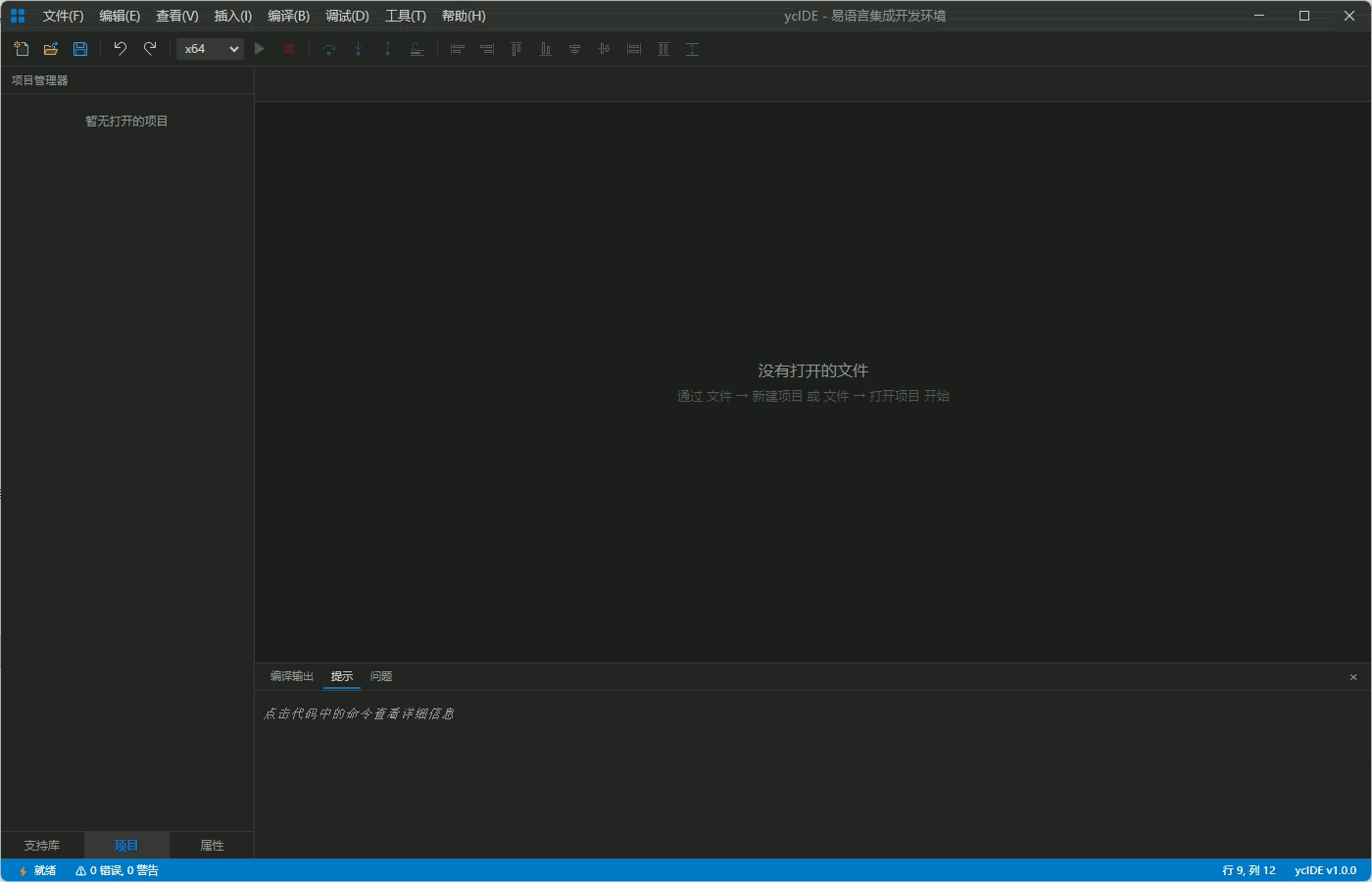The width and height of the screenshot is (1372, 882).
Task: Open the 编译(B) menu
Action: [288, 16]
